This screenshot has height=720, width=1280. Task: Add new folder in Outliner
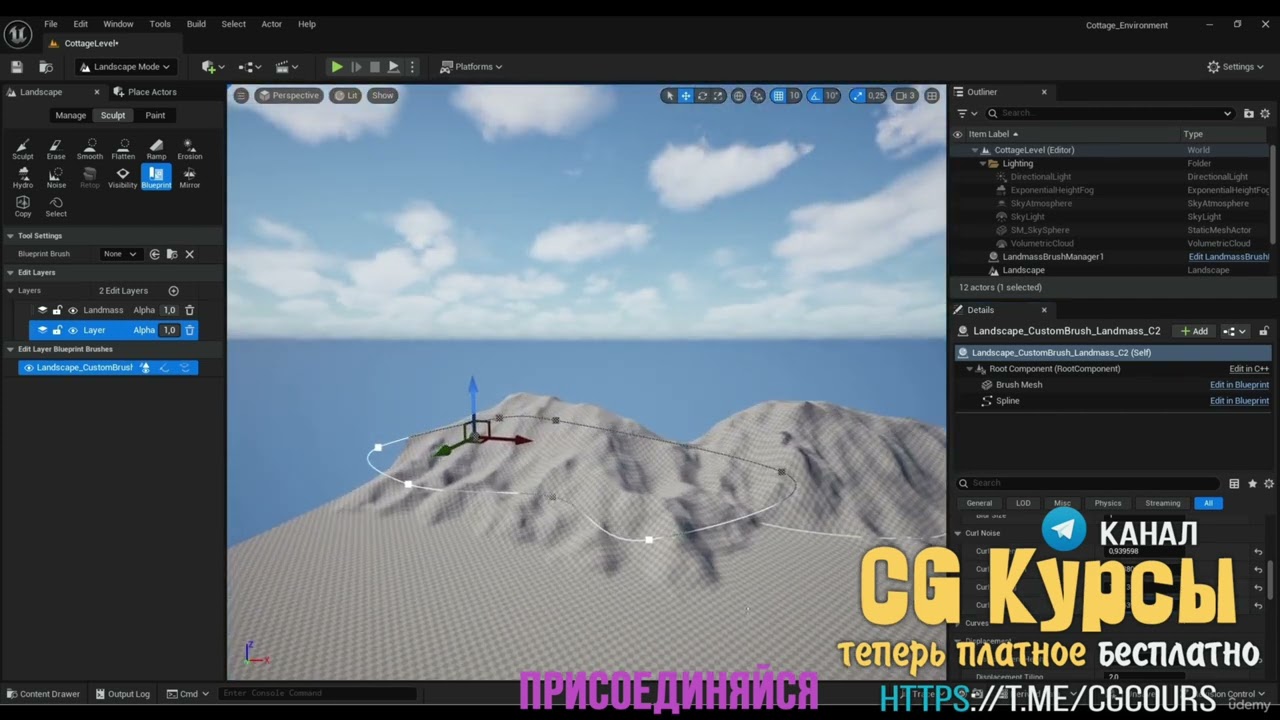pos(1248,114)
